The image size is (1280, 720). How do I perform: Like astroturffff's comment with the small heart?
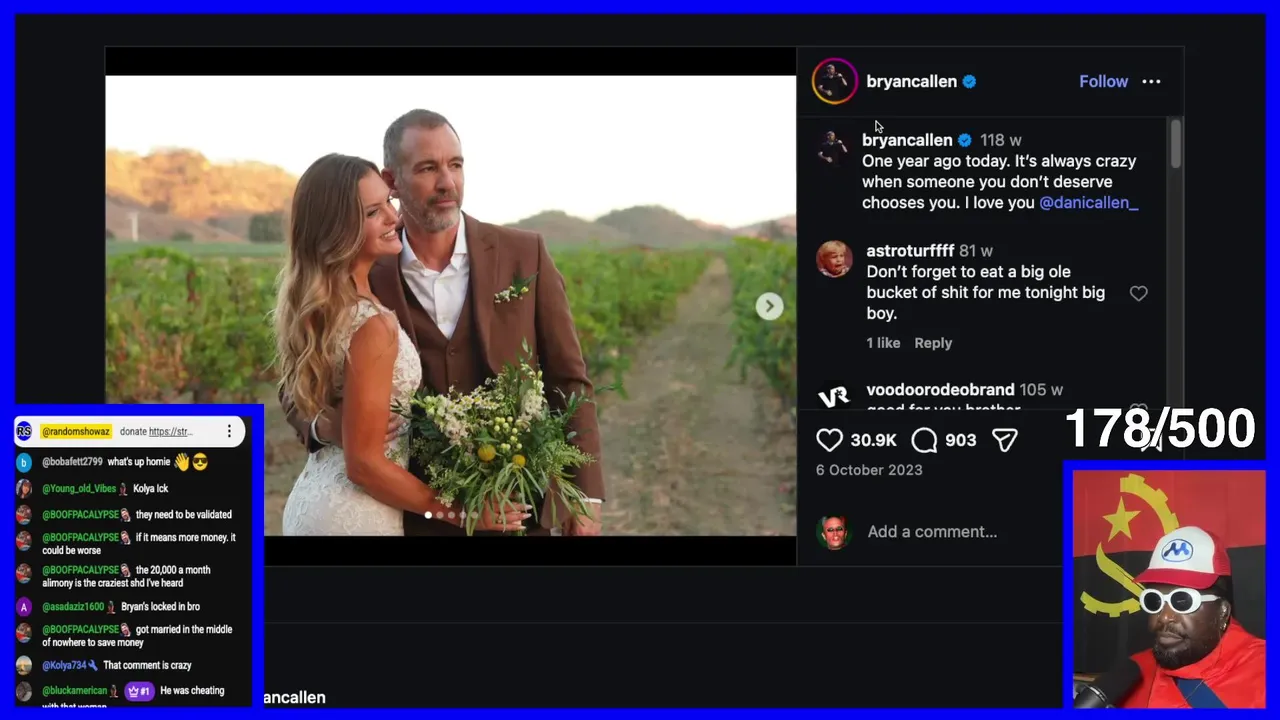tap(1138, 293)
